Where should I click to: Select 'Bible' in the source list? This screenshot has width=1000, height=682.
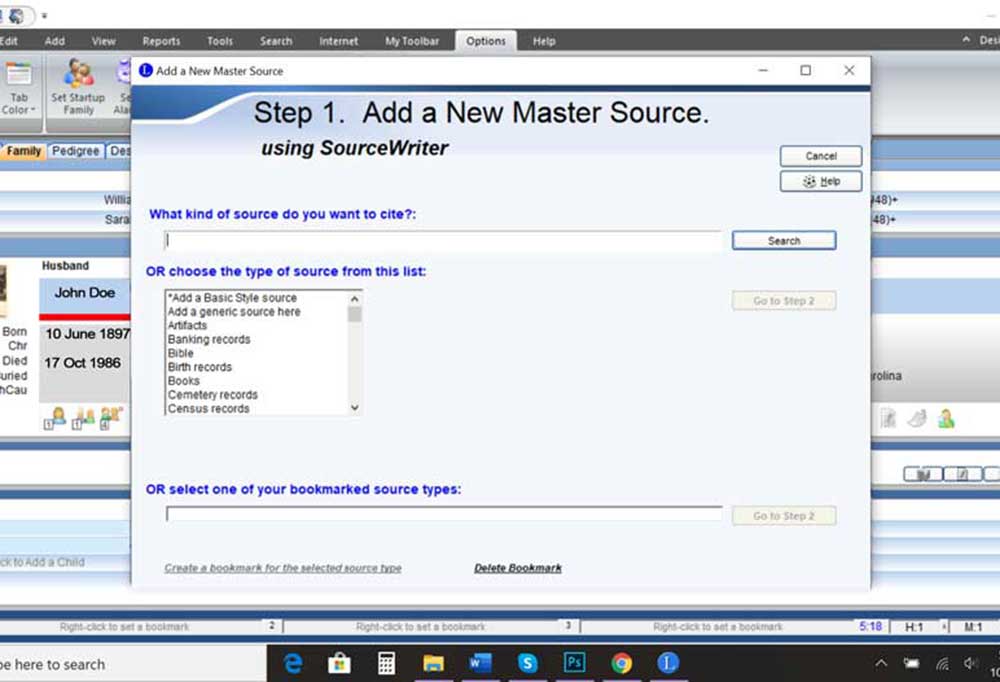coord(257,353)
